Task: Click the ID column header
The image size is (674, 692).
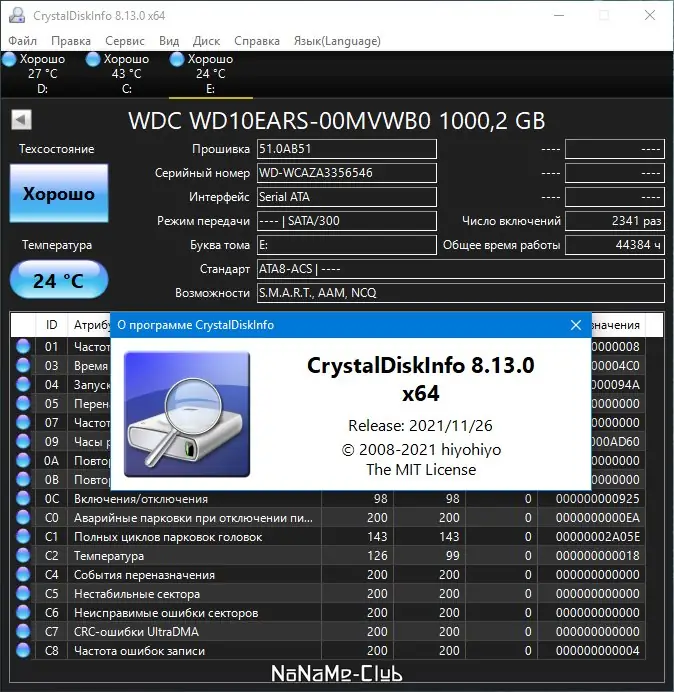Action: 52,325
